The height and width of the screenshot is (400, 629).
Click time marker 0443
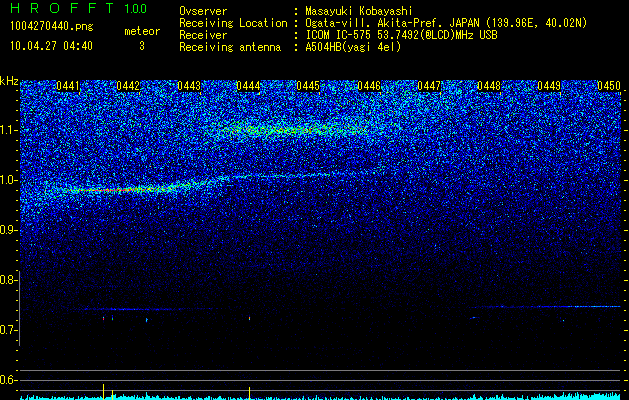(x=189, y=86)
